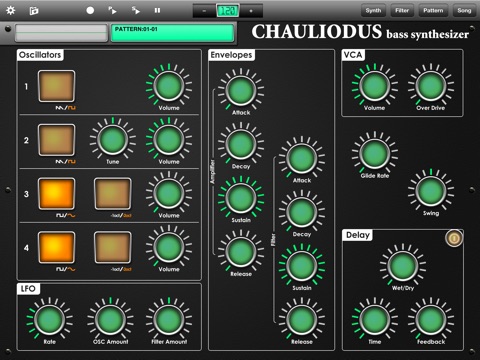Decrease tempo with the minus button
The image size is (480, 360).
[204, 11]
